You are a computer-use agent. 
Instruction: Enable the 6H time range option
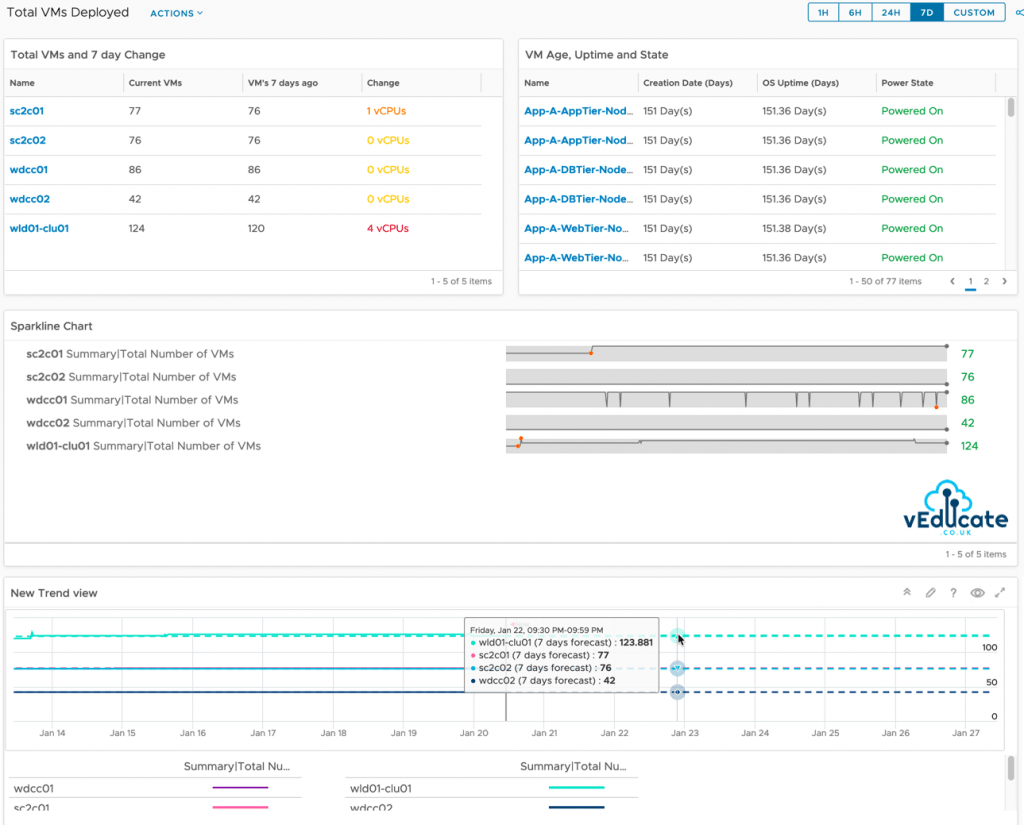pos(856,12)
